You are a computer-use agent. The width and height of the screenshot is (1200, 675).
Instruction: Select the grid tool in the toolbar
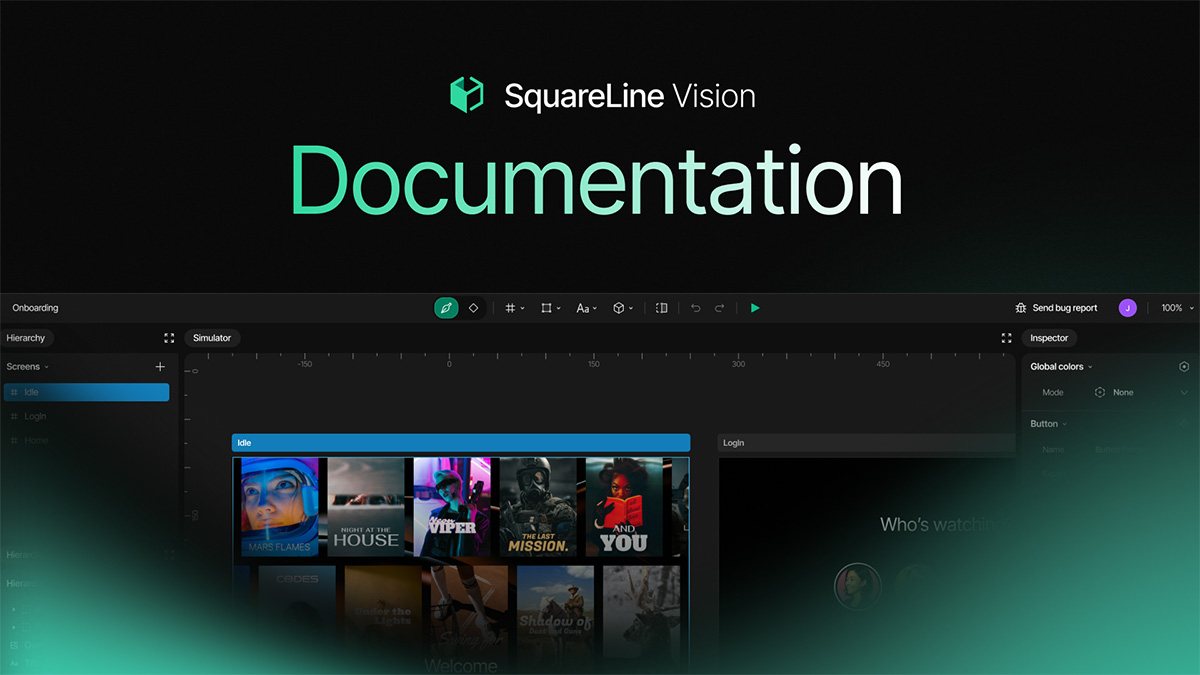[510, 308]
